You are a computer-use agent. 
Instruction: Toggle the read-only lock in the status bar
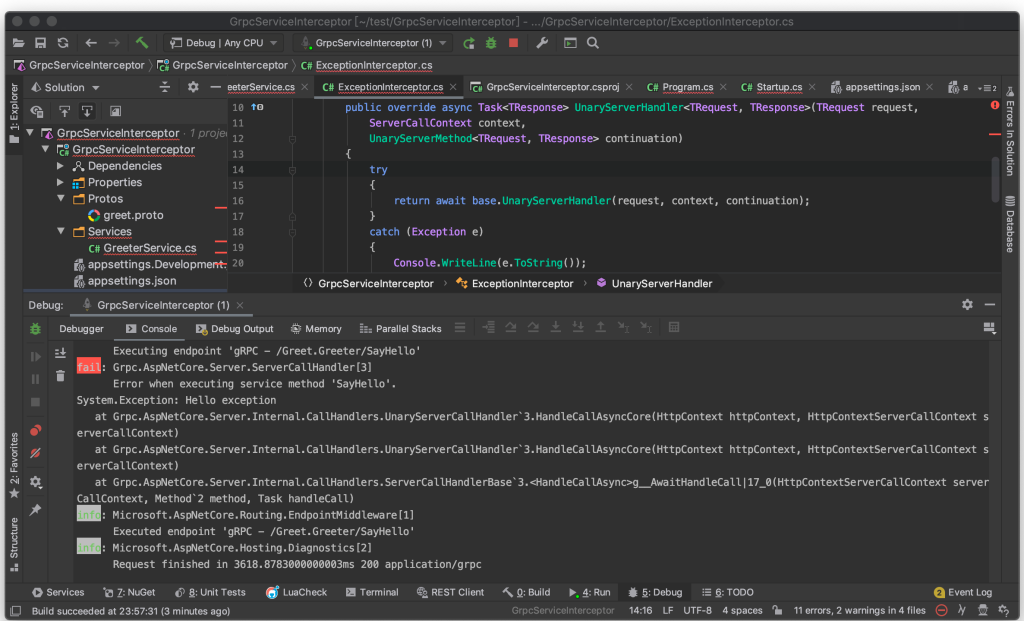(777, 611)
